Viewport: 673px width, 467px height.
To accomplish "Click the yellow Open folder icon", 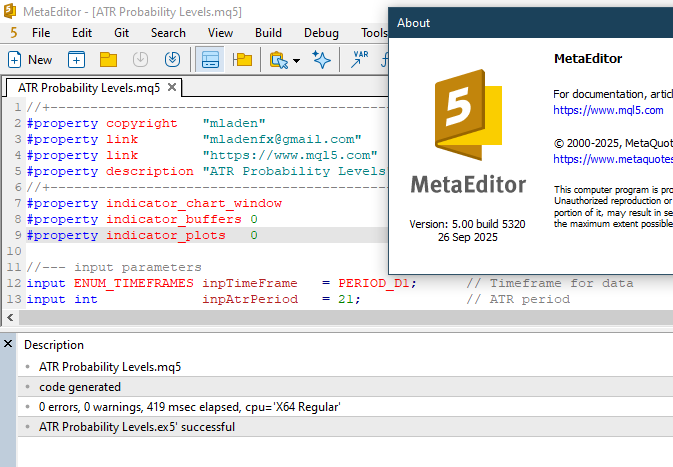I will (108, 60).
